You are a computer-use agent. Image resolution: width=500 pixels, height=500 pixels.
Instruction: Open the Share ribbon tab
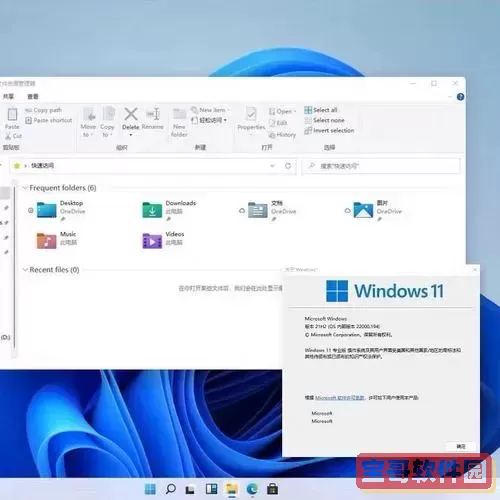point(8,96)
